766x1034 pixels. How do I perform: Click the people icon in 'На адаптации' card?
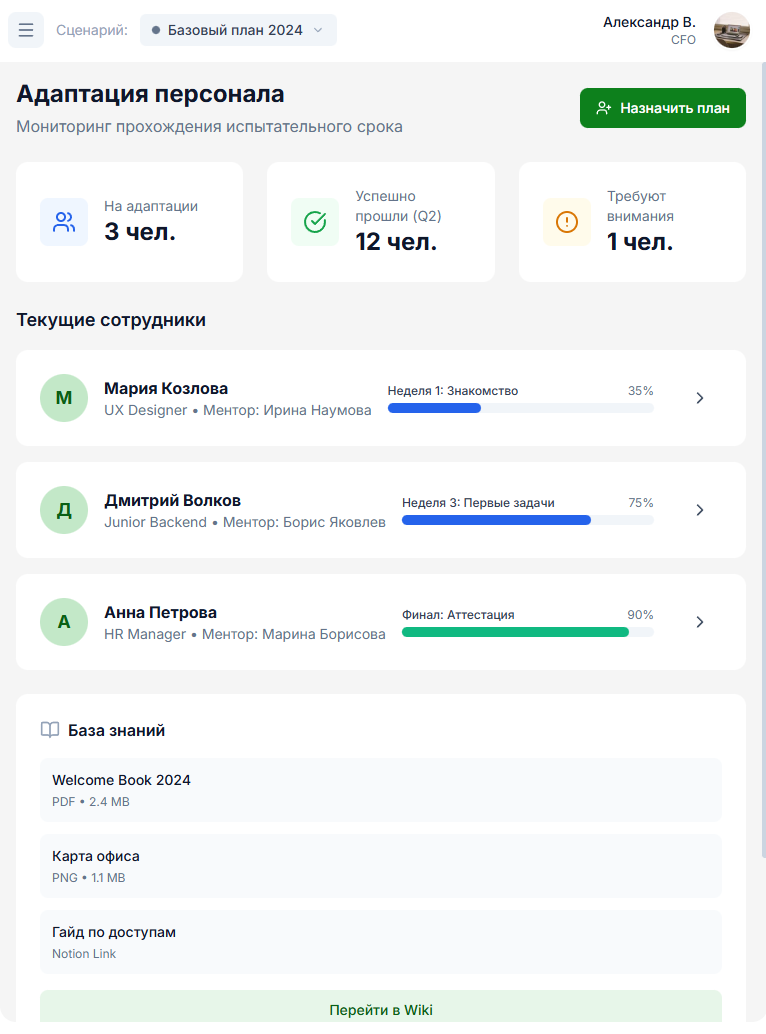[x=64, y=222]
